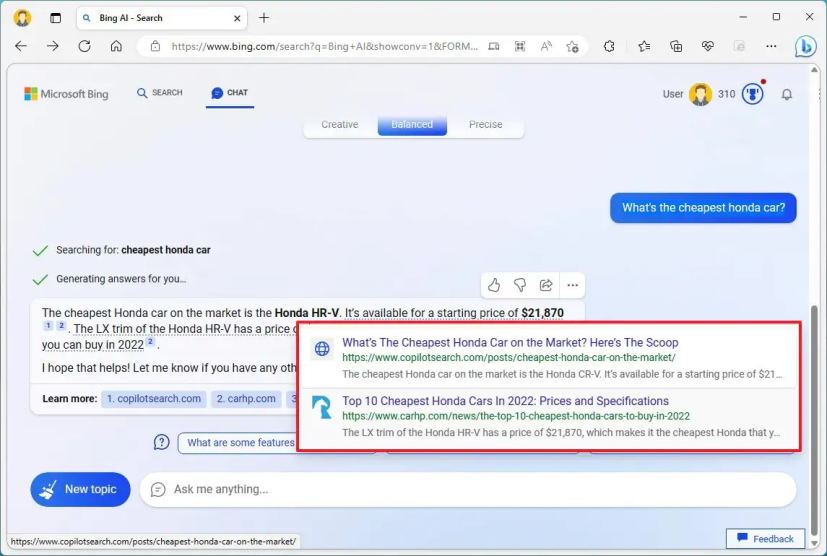Image resolution: width=827 pixels, height=556 pixels.
Task: Open the Collections icon
Action: point(676,46)
